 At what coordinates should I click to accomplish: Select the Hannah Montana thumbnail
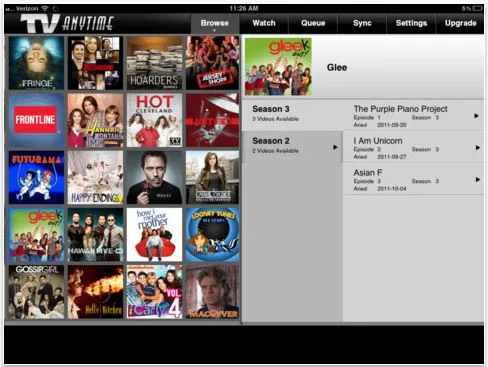[x=95, y=120]
